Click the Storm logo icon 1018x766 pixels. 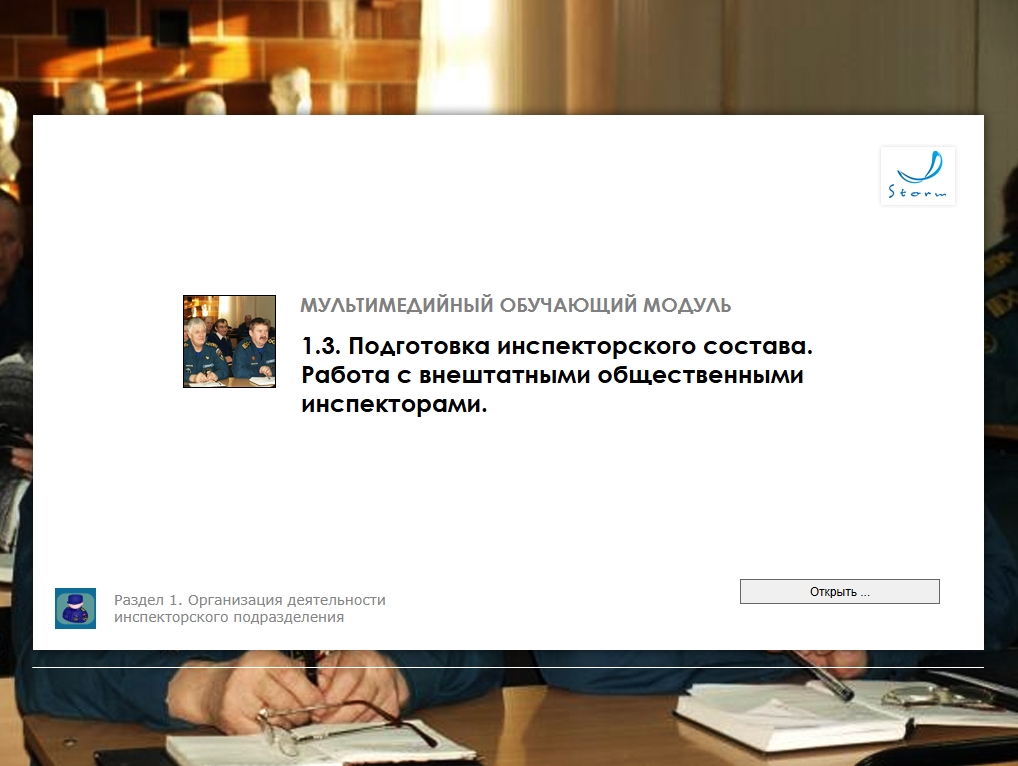[917, 176]
